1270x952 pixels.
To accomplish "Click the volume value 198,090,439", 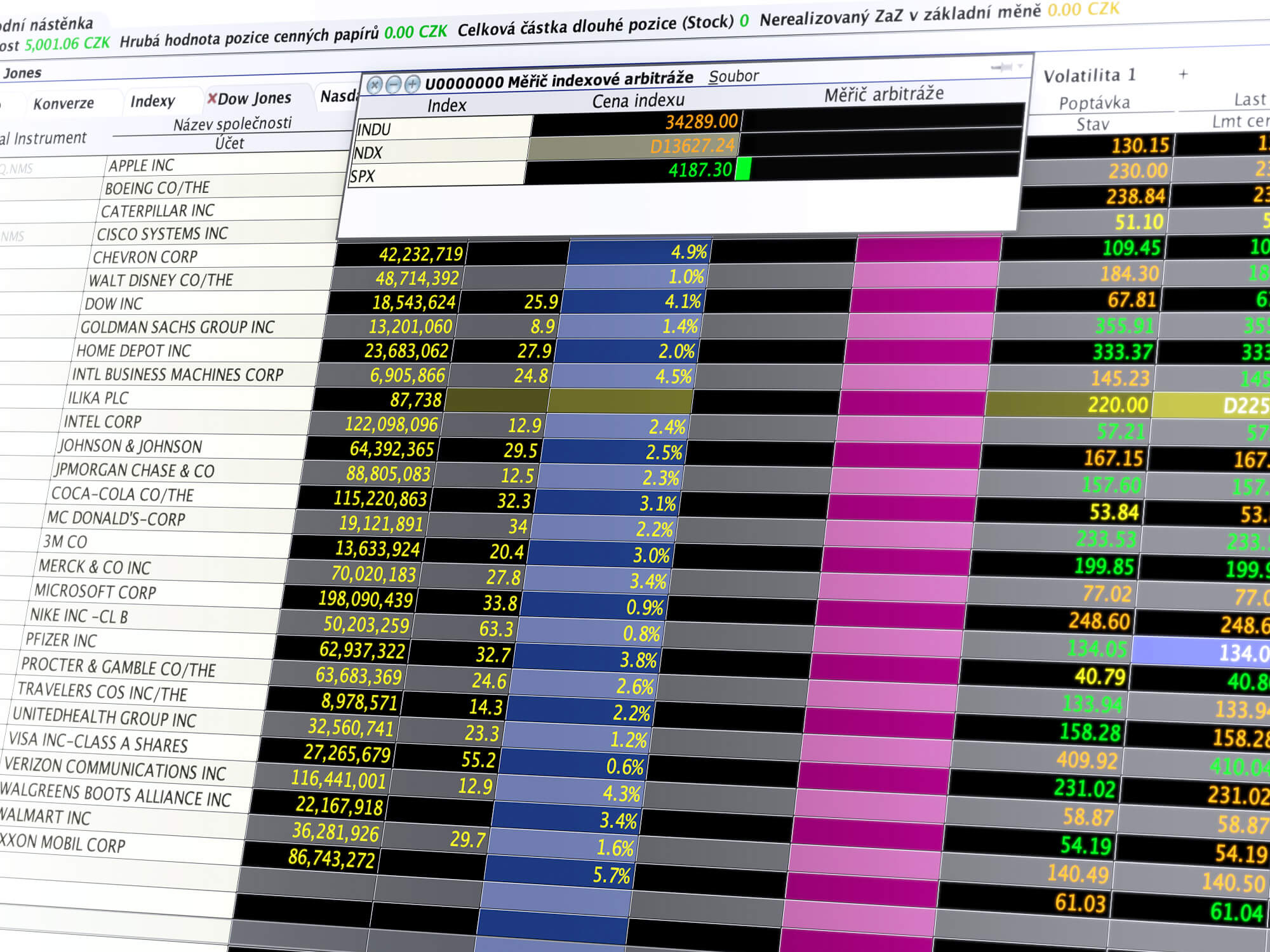I will (x=365, y=598).
